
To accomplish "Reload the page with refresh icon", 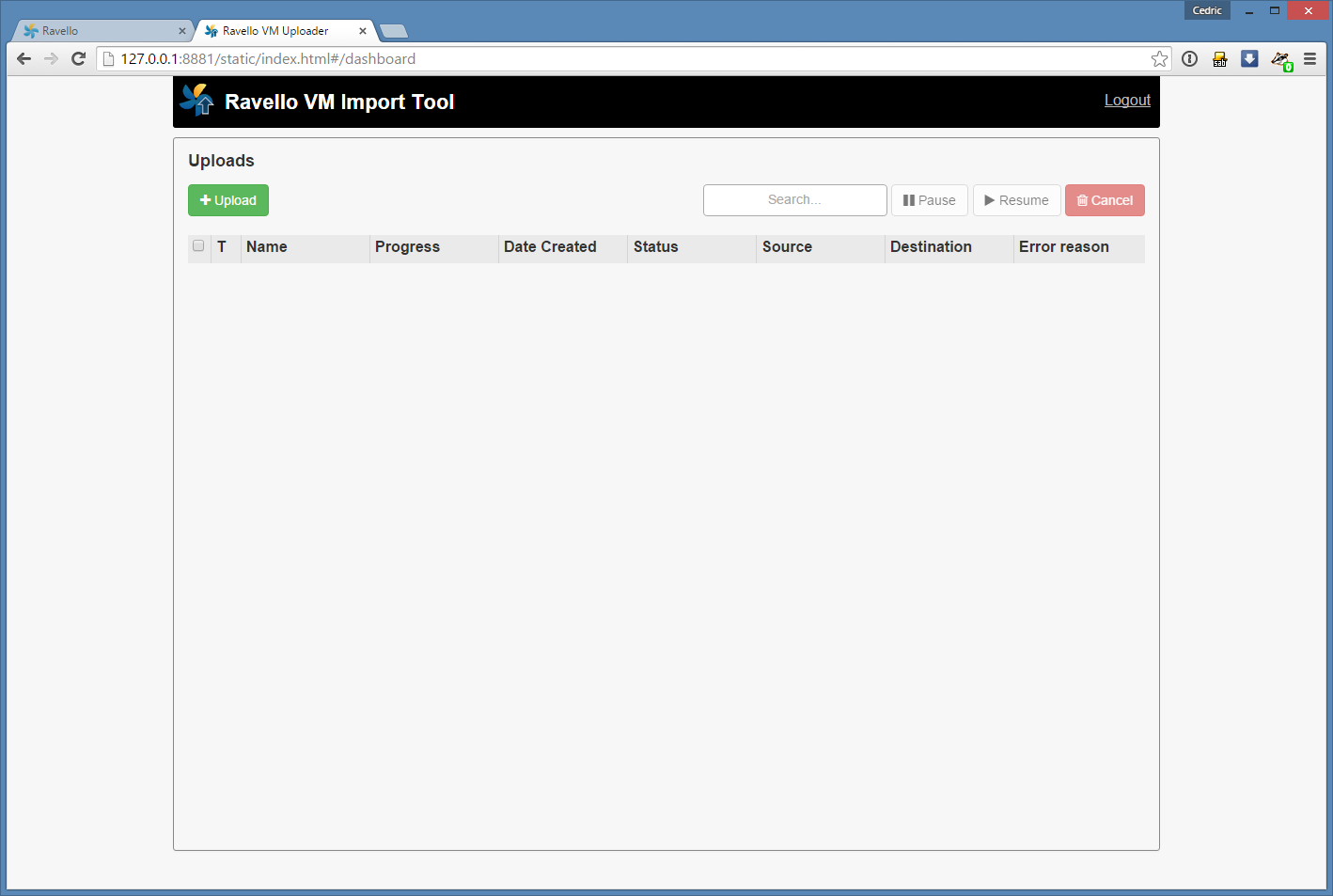I will [x=79, y=59].
